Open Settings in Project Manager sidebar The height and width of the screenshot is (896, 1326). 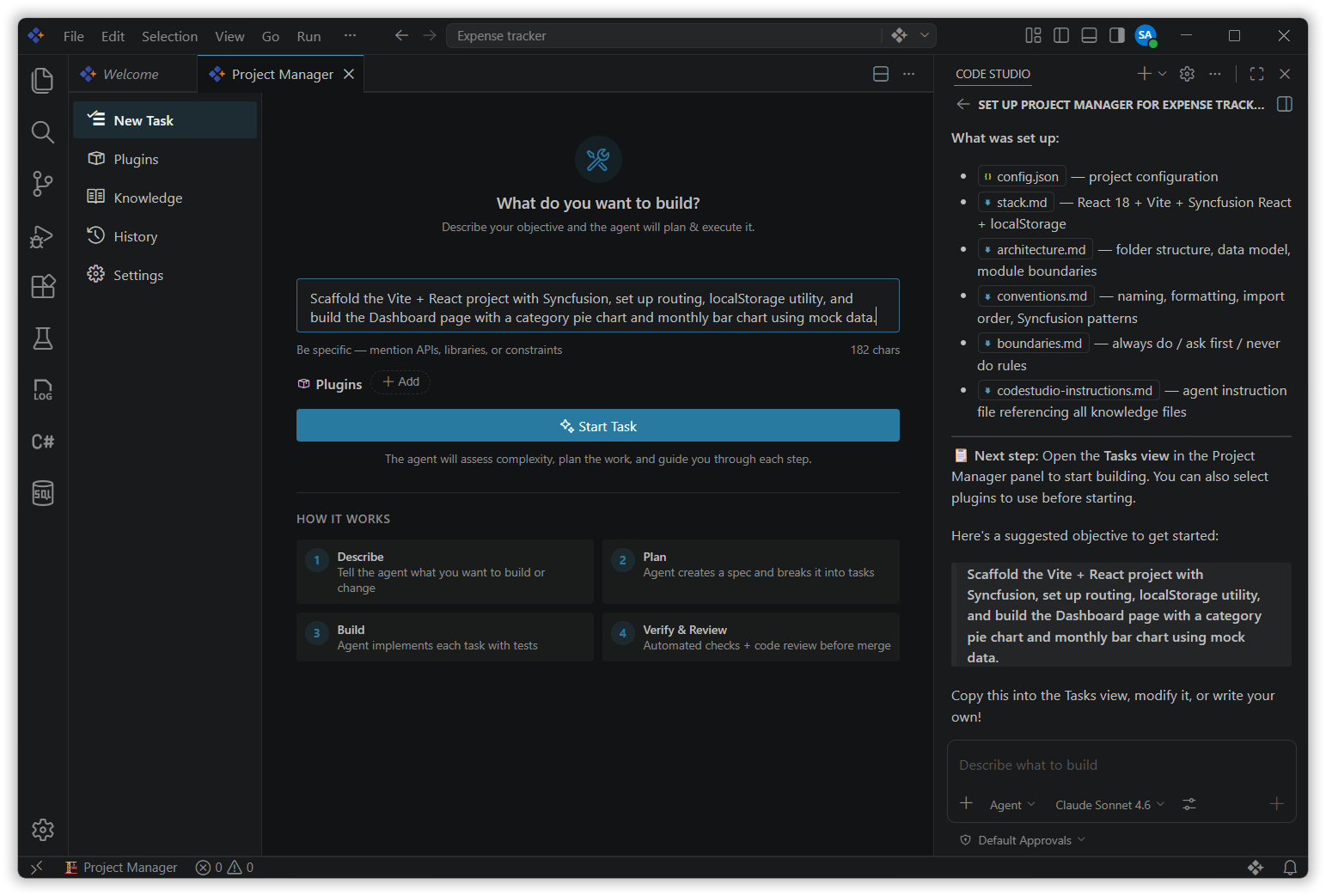165,275
